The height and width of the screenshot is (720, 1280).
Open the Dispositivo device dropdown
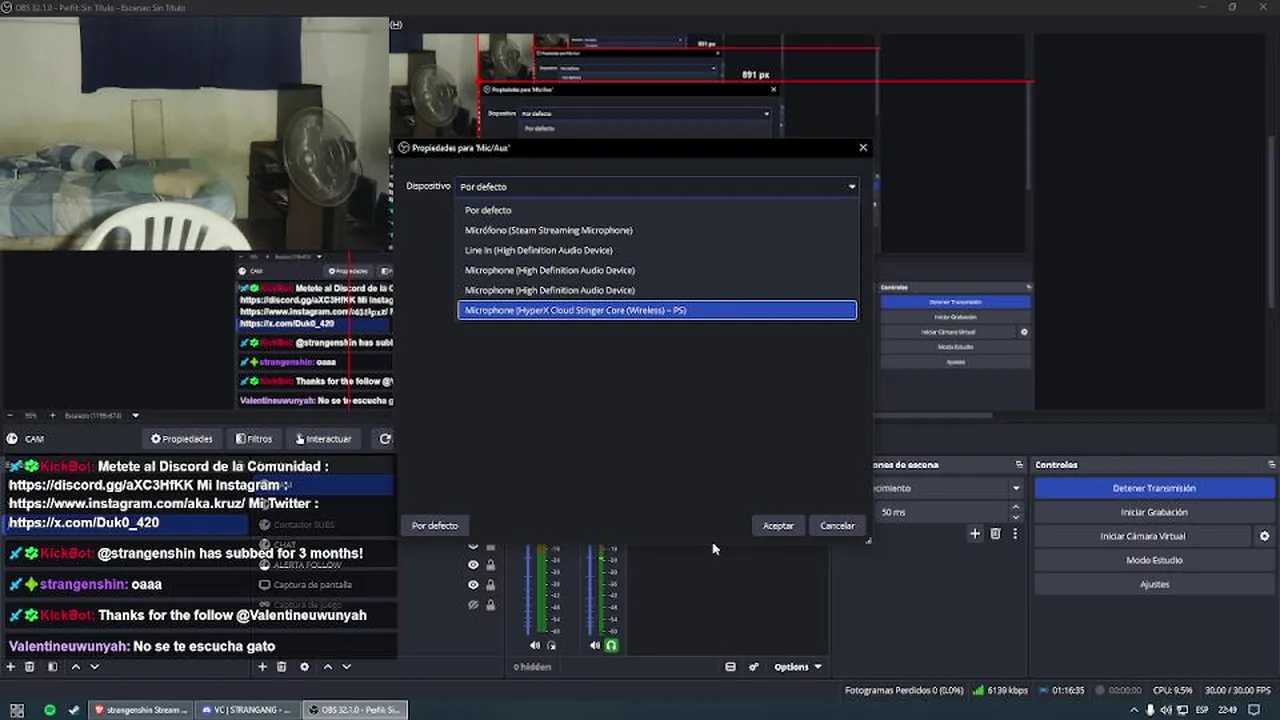(657, 186)
